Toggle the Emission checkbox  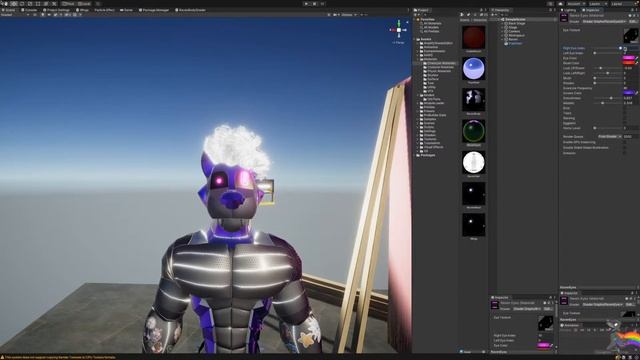point(624,153)
